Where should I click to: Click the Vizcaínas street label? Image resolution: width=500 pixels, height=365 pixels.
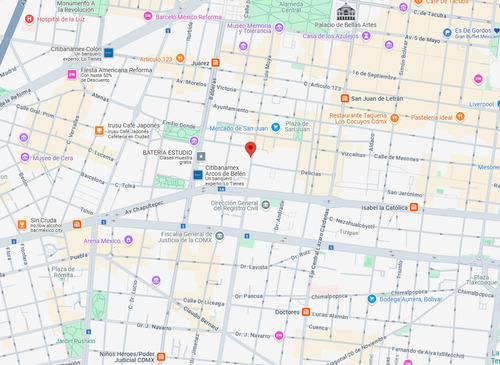(x=353, y=154)
